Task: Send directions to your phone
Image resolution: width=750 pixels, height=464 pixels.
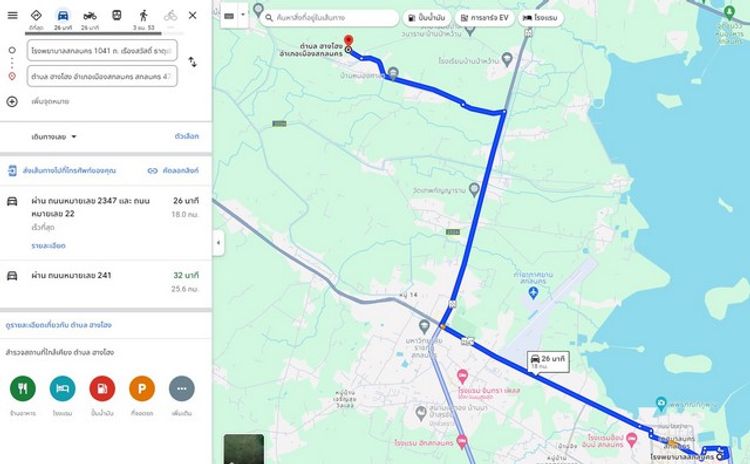Action: coord(62,170)
